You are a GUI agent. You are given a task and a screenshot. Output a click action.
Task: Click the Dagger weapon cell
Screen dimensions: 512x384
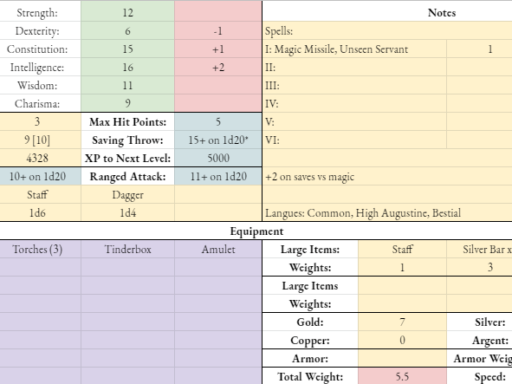point(127,195)
